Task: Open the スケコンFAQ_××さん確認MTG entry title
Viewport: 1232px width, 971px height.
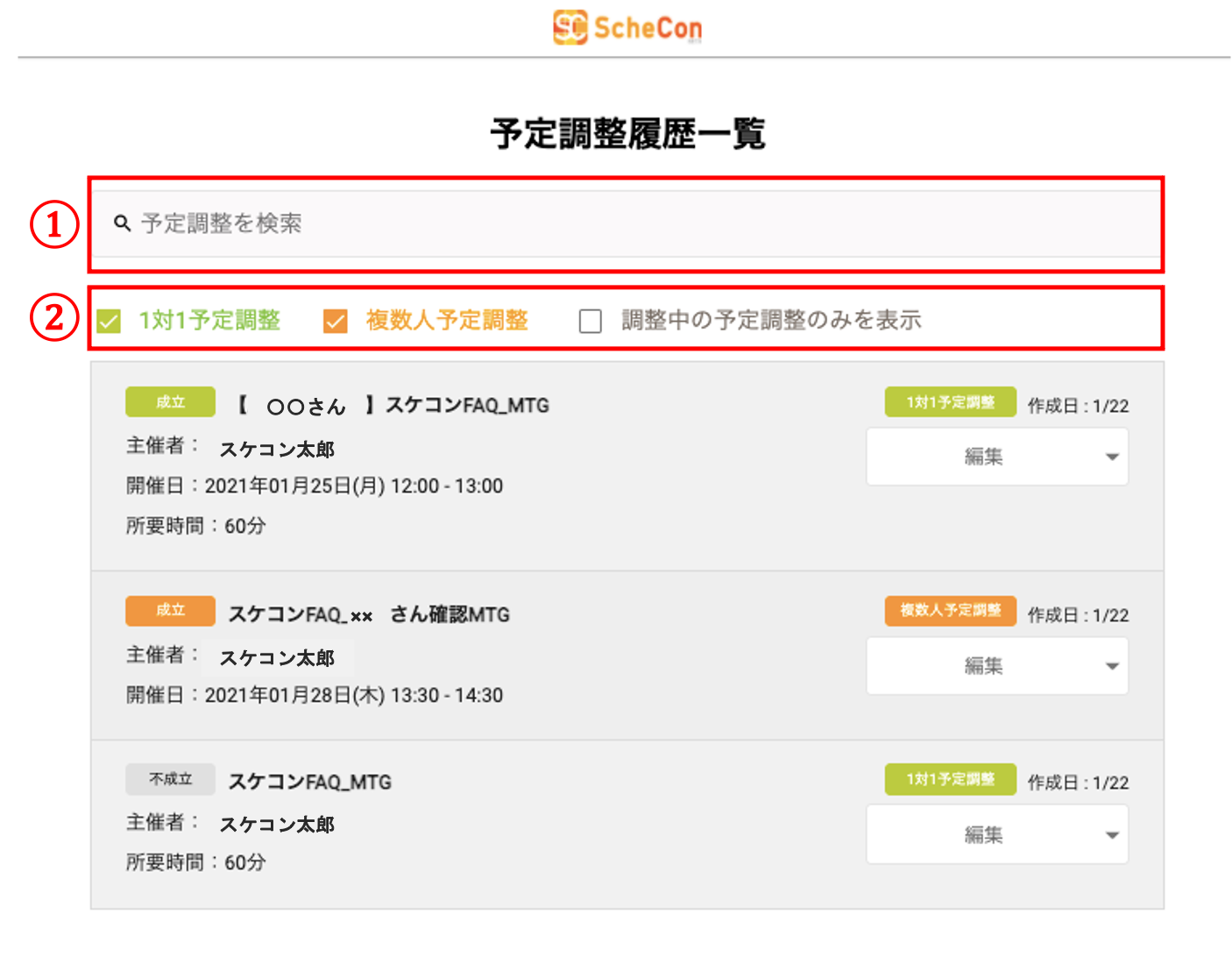Action: tap(368, 614)
